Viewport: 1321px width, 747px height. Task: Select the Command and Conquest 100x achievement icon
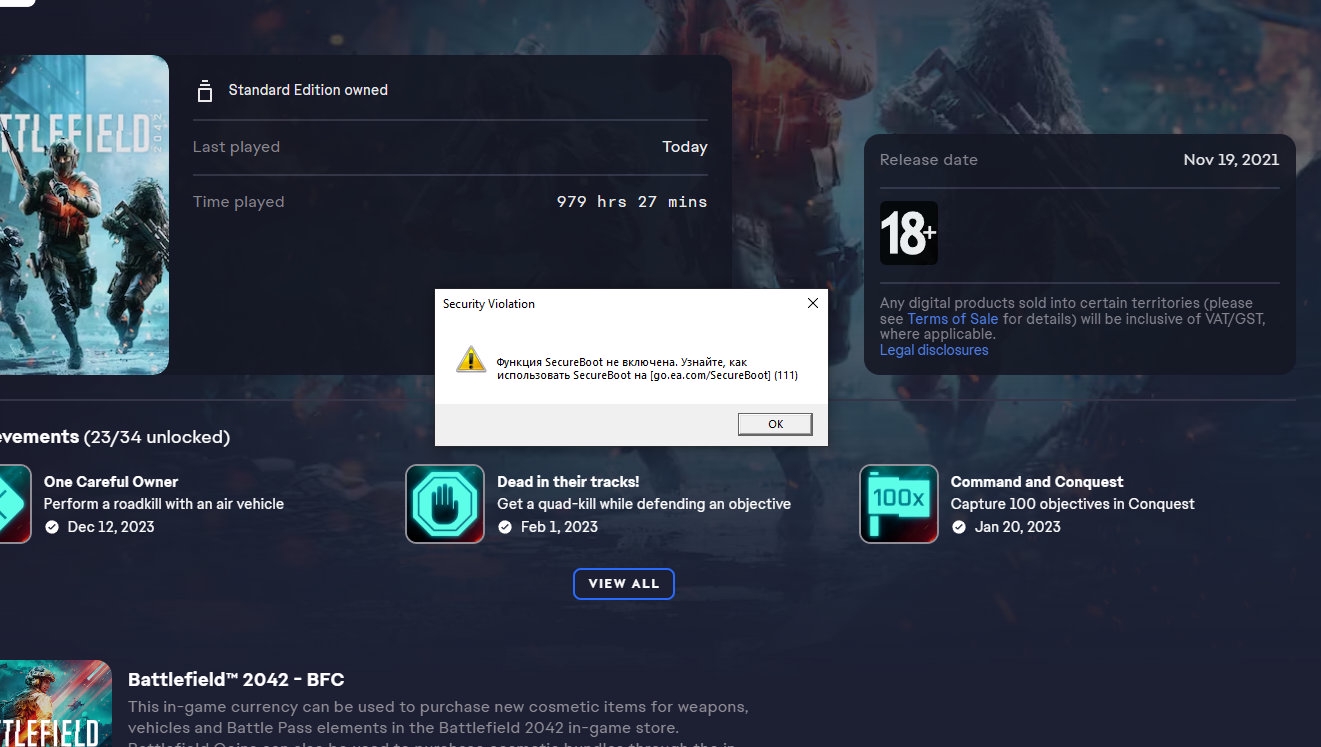pos(899,504)
